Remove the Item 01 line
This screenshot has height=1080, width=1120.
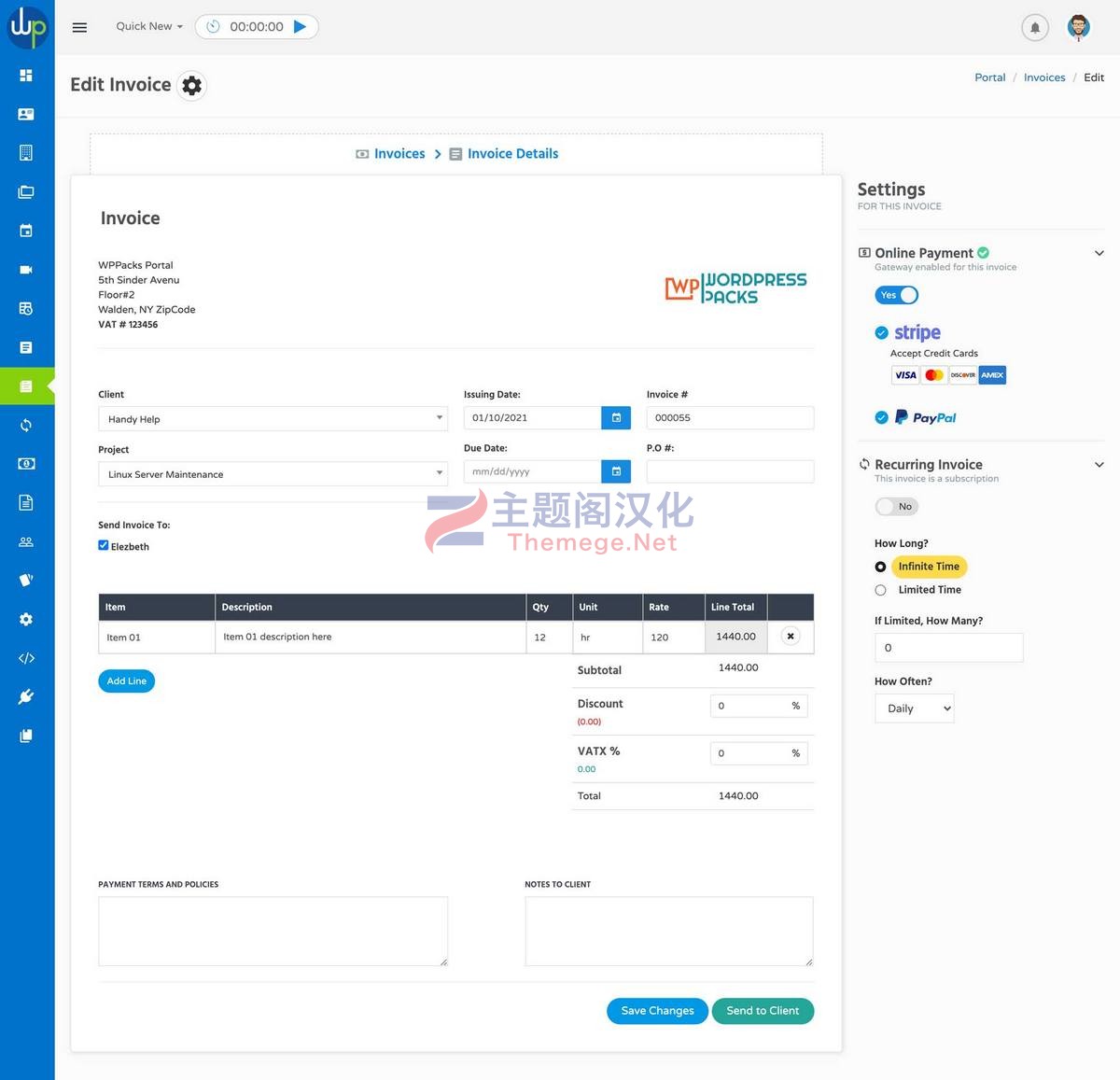click(x=791, y=637)
